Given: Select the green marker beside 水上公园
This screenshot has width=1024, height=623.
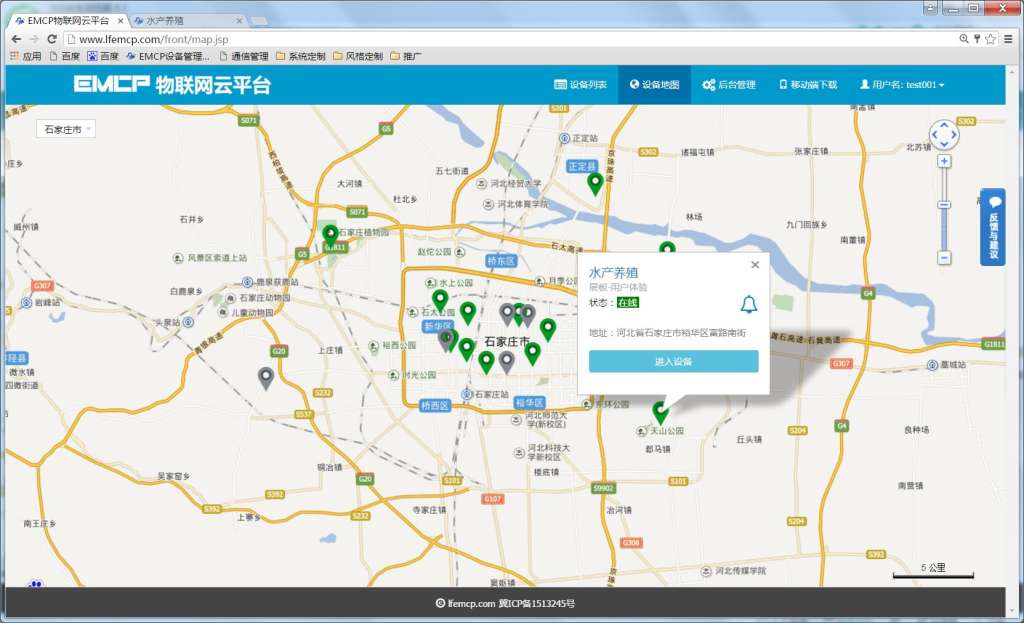Looking at the screenshot, I should coord(440,300).
